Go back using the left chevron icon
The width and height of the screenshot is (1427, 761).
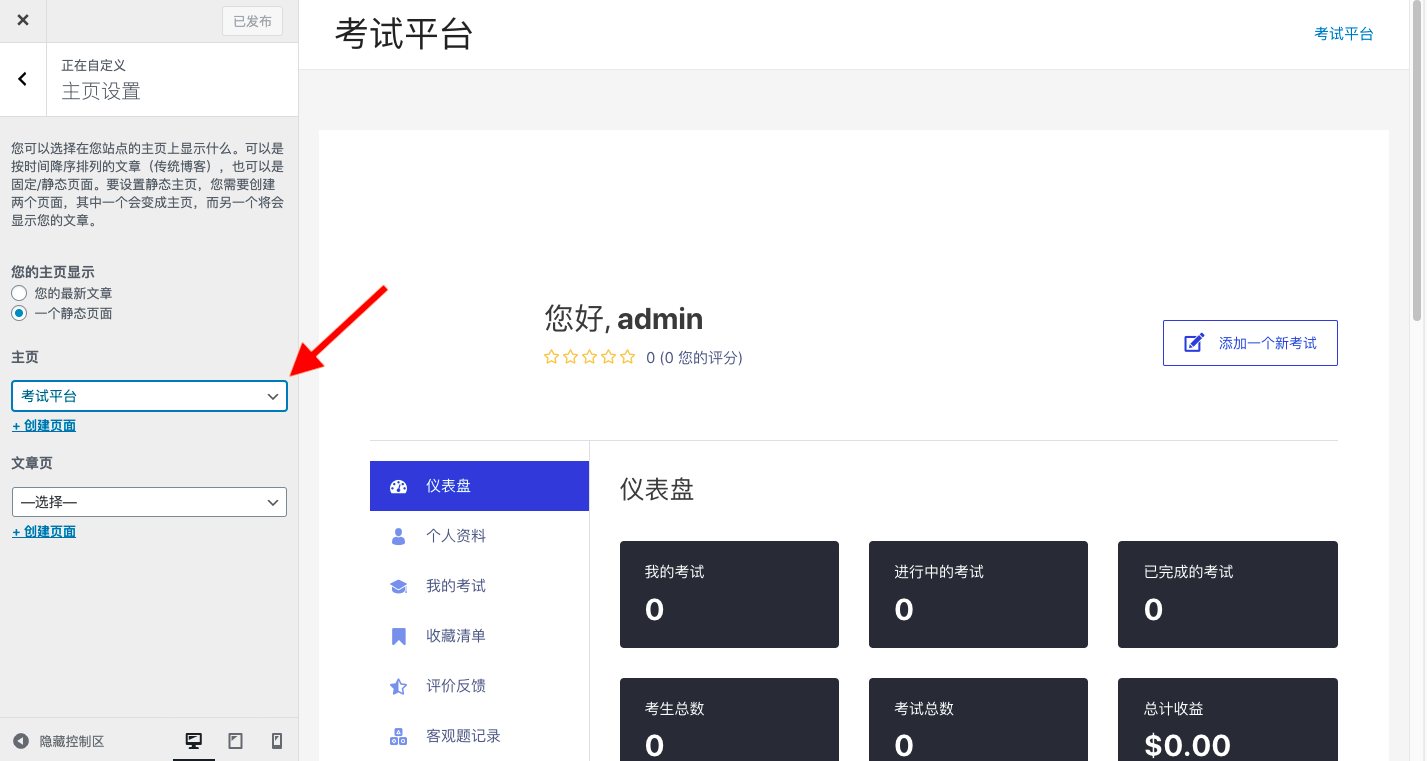[23, 79]
